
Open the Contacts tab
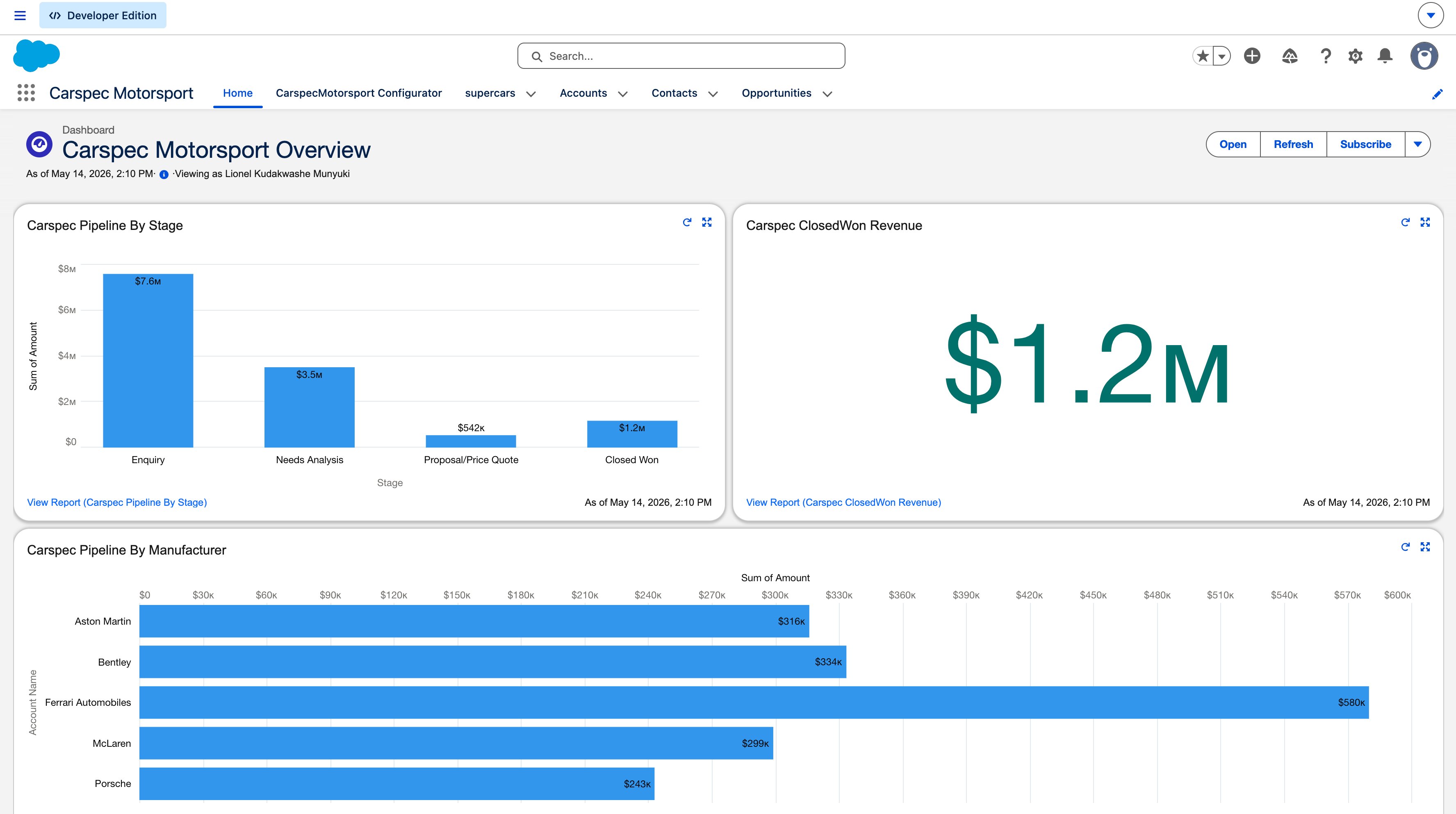coord(674,93)
